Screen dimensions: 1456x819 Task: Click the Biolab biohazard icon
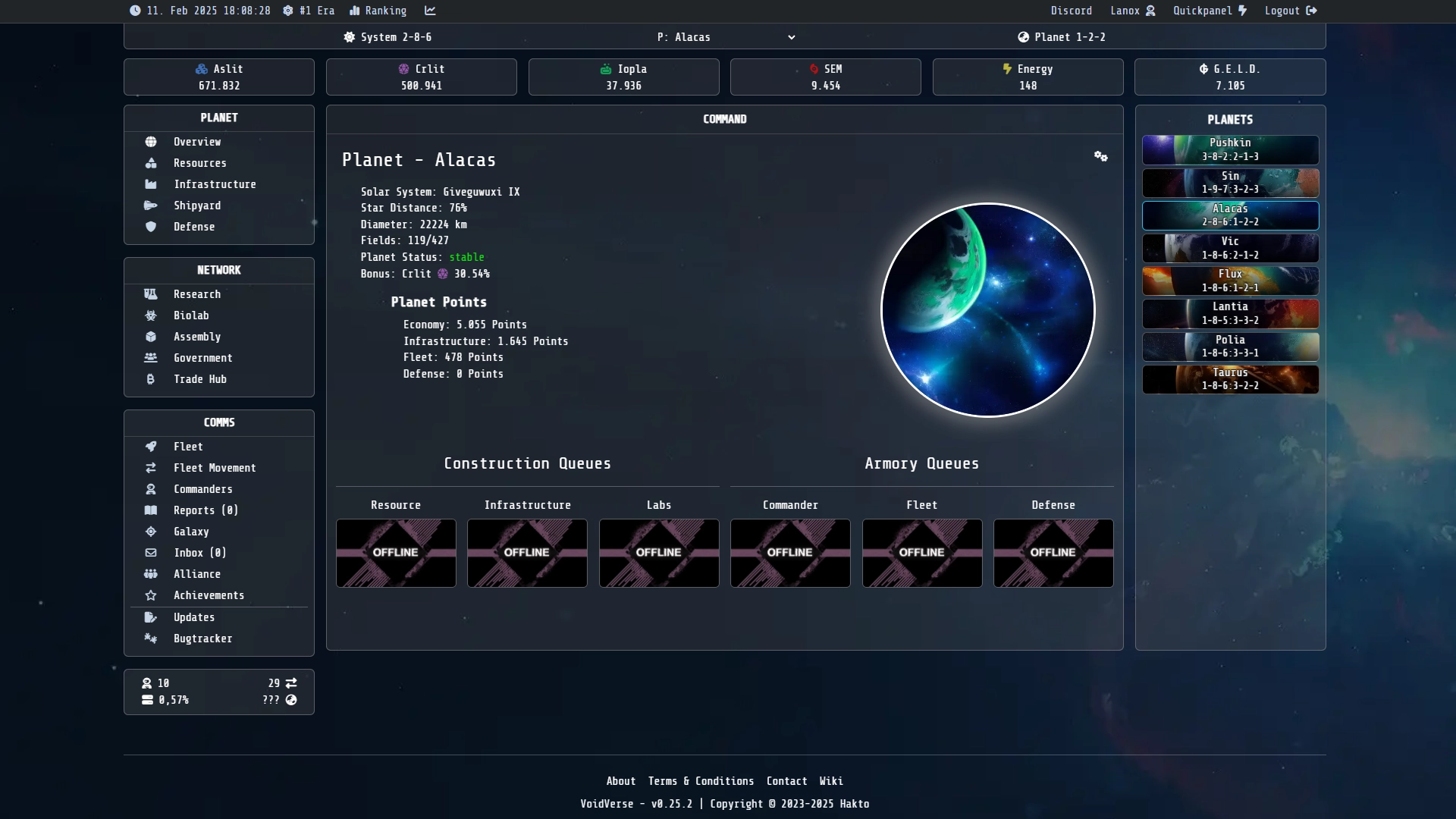(151, 315)
